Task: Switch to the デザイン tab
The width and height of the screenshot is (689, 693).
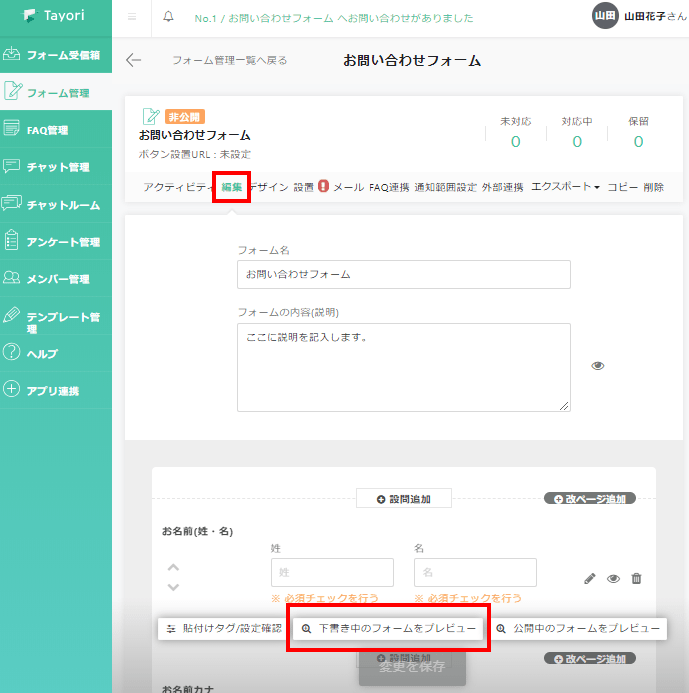Action: click(x=269, y=187)
